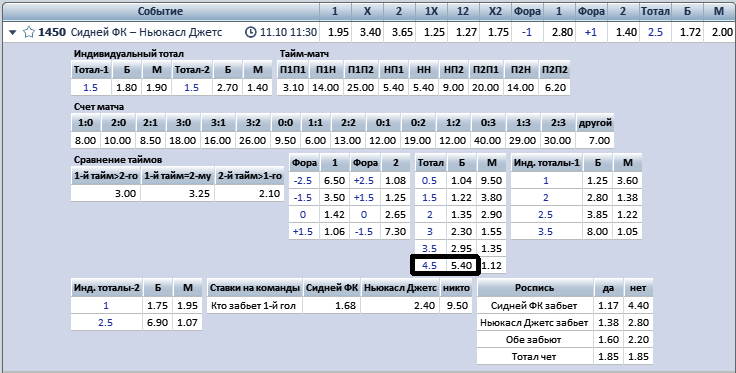Pick total 4.5 under odds 1.12
Screen dimensions: 736x373
point(492,265)
